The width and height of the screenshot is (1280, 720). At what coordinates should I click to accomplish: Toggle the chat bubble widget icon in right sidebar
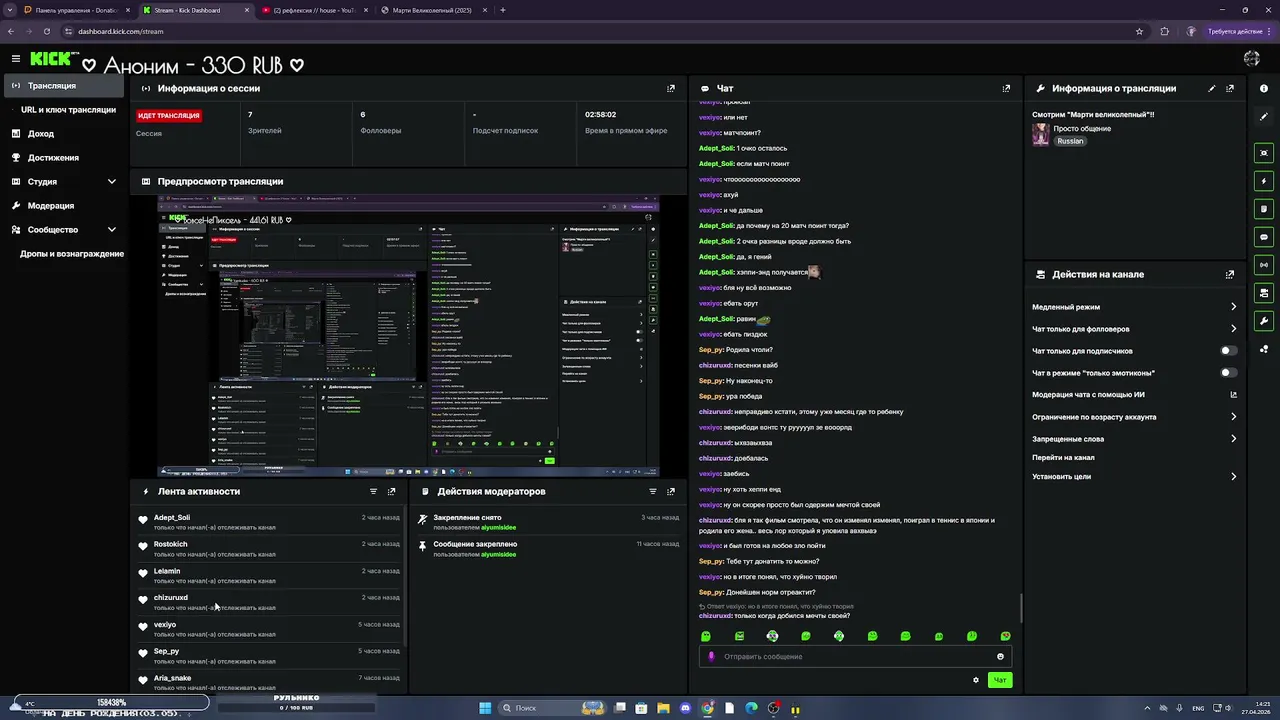1264,237
